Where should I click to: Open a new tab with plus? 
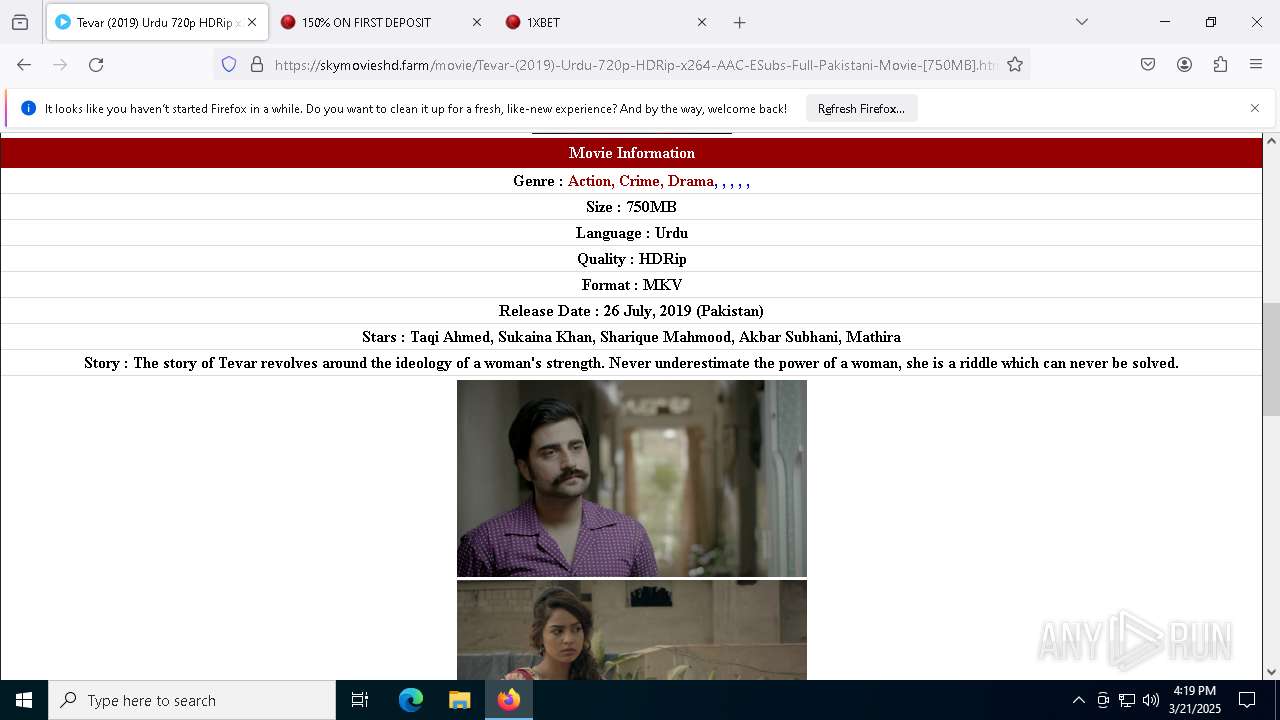click(x=740, y=22)
